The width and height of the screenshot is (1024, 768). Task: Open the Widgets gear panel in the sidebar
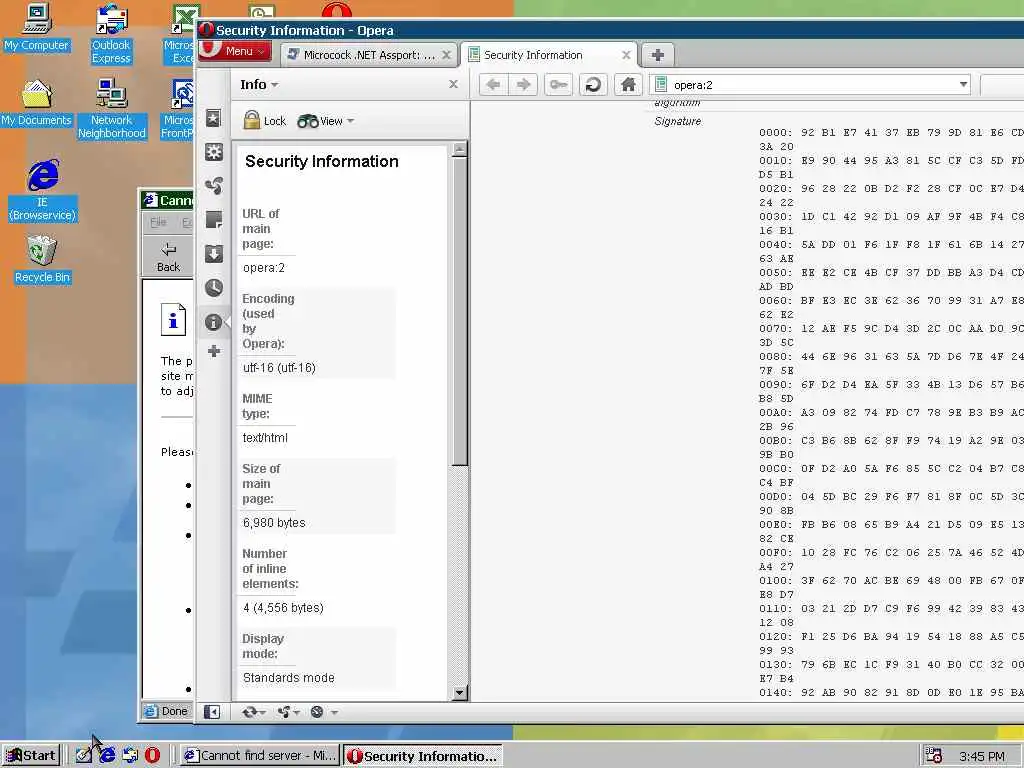pos(214,152)
